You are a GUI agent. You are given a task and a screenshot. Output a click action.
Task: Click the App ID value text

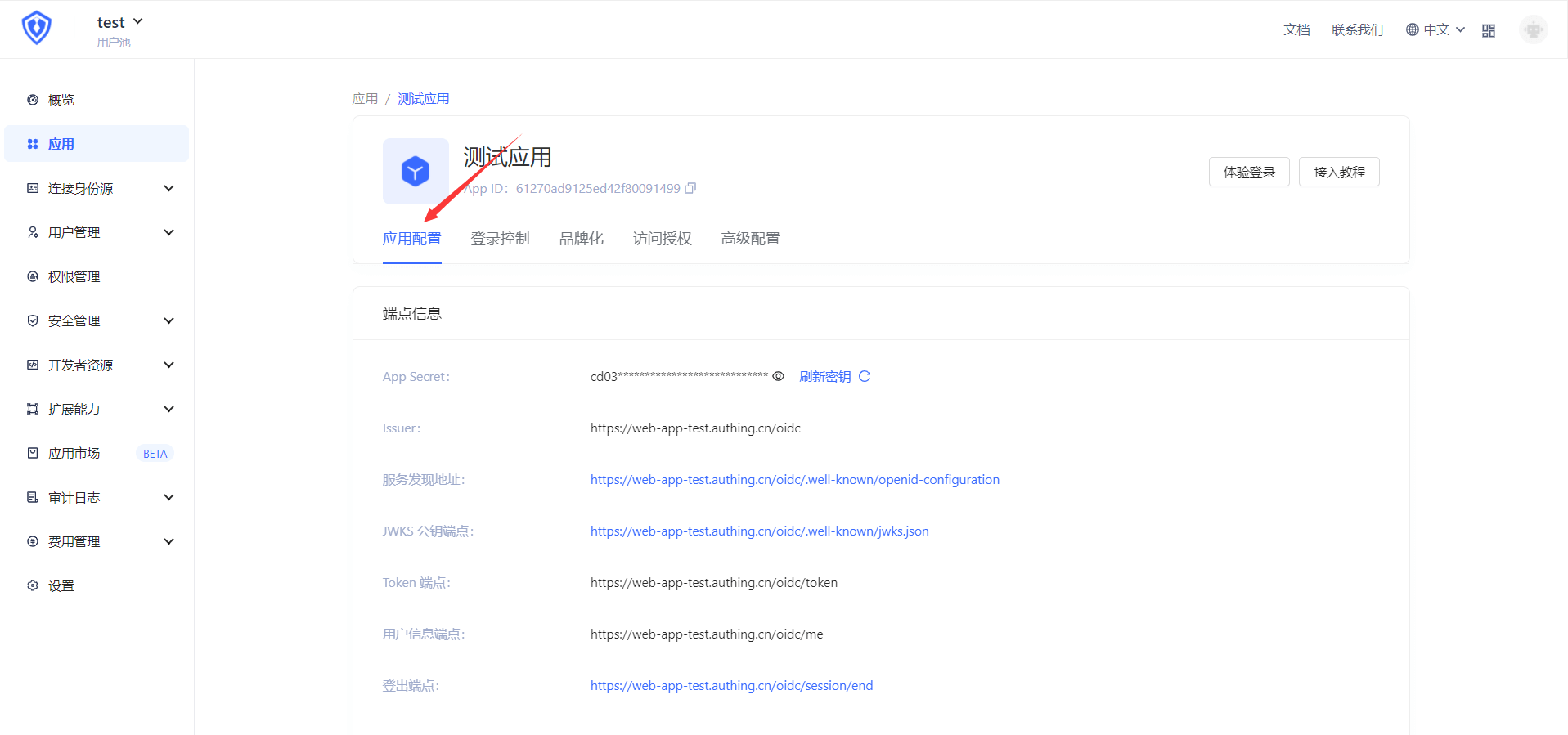(x=598, y=188)
